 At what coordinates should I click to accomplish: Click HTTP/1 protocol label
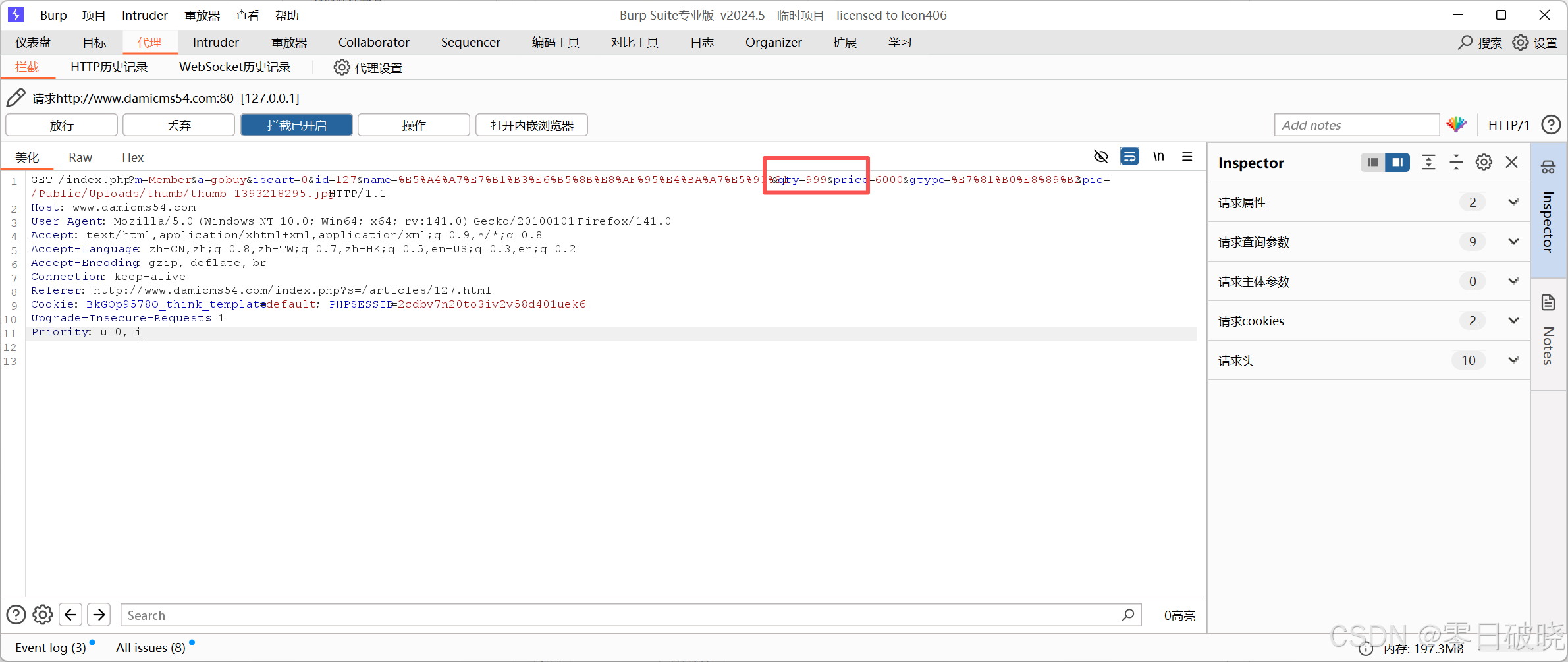point(1508,125)
